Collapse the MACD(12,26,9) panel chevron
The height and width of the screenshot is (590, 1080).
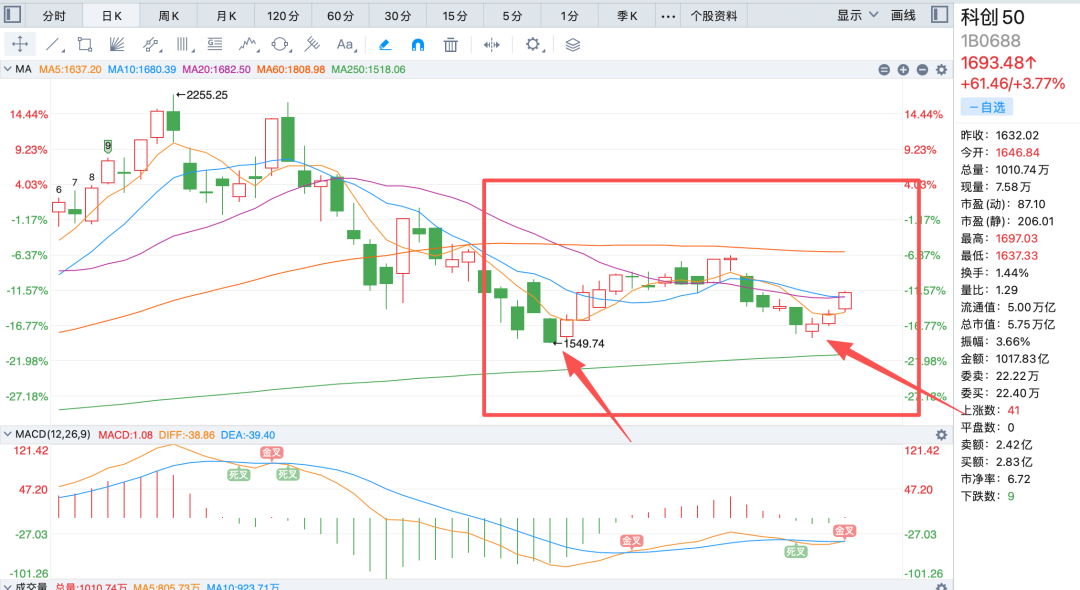click(x=8, y=434)
